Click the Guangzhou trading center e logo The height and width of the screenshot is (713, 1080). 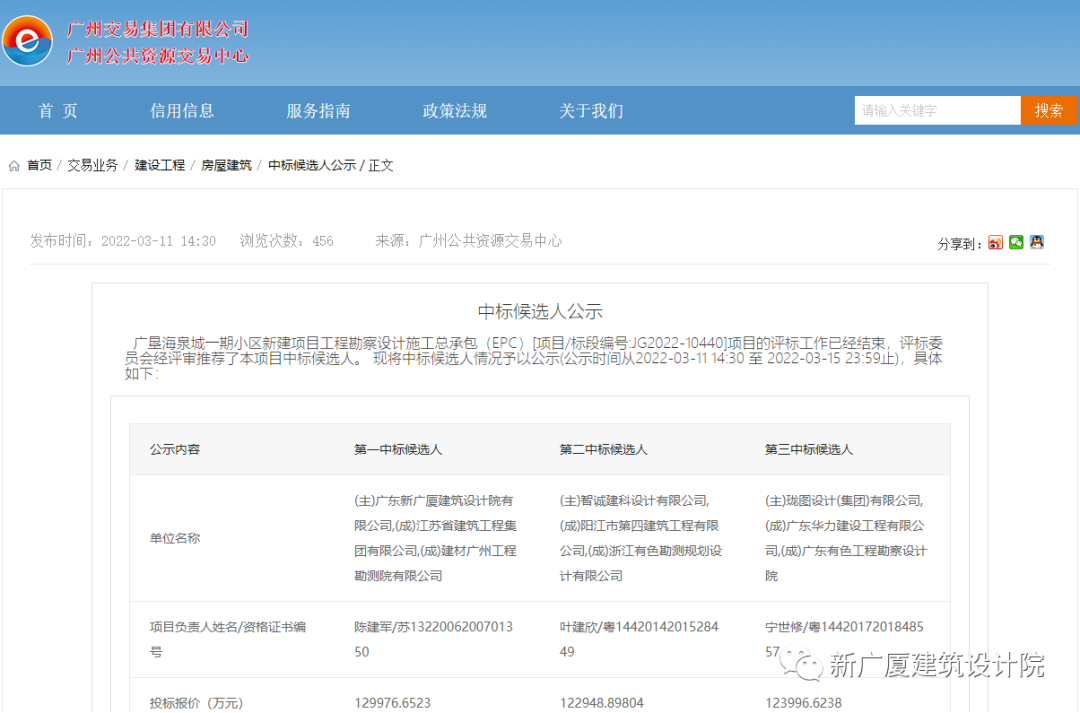pyautogui.click(x=27, y=41)
